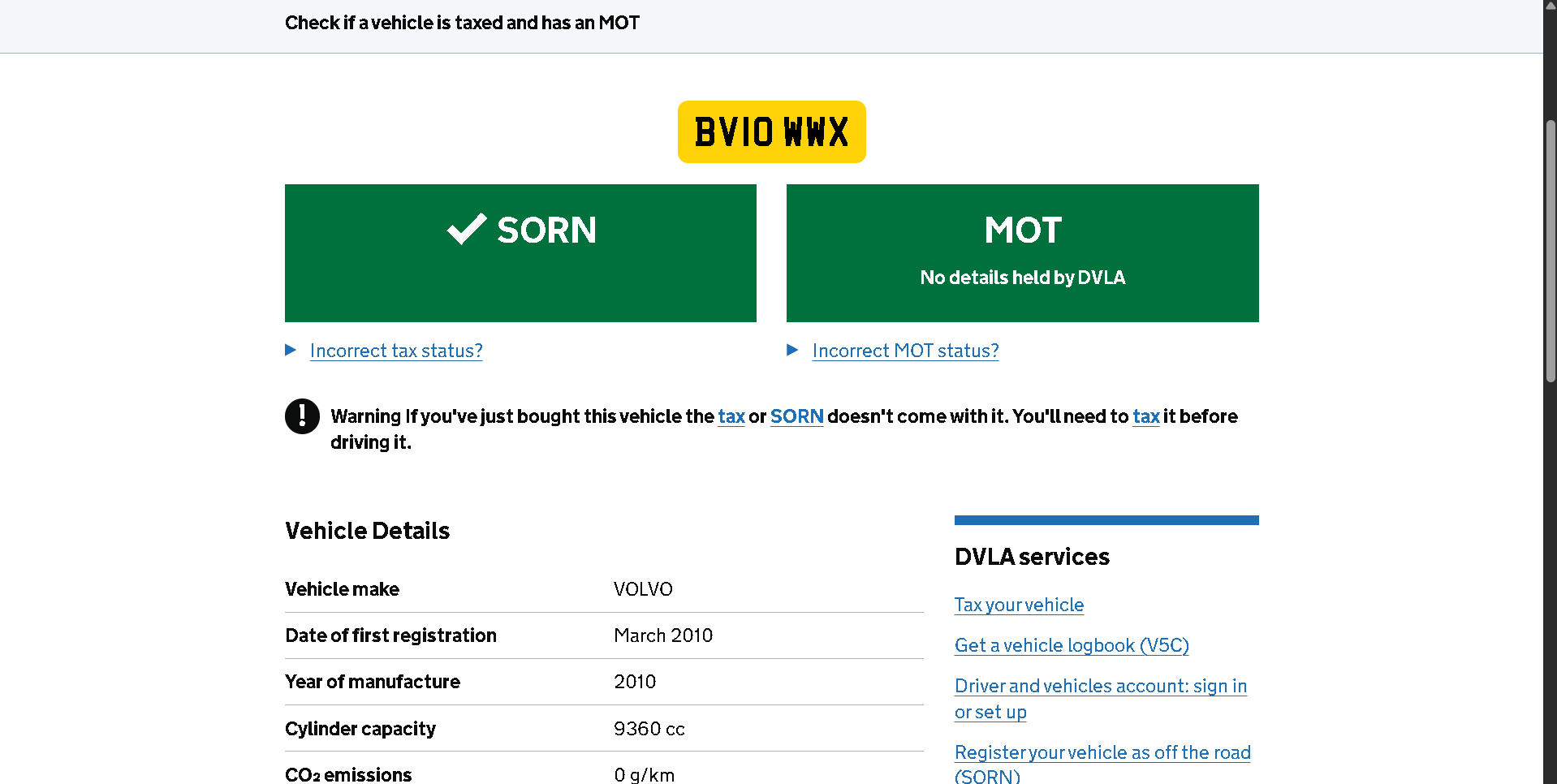Expand the Incorrect tax status arrow
The width and height of the screenshot is (1557, 784).
click(x=291, y=350)
